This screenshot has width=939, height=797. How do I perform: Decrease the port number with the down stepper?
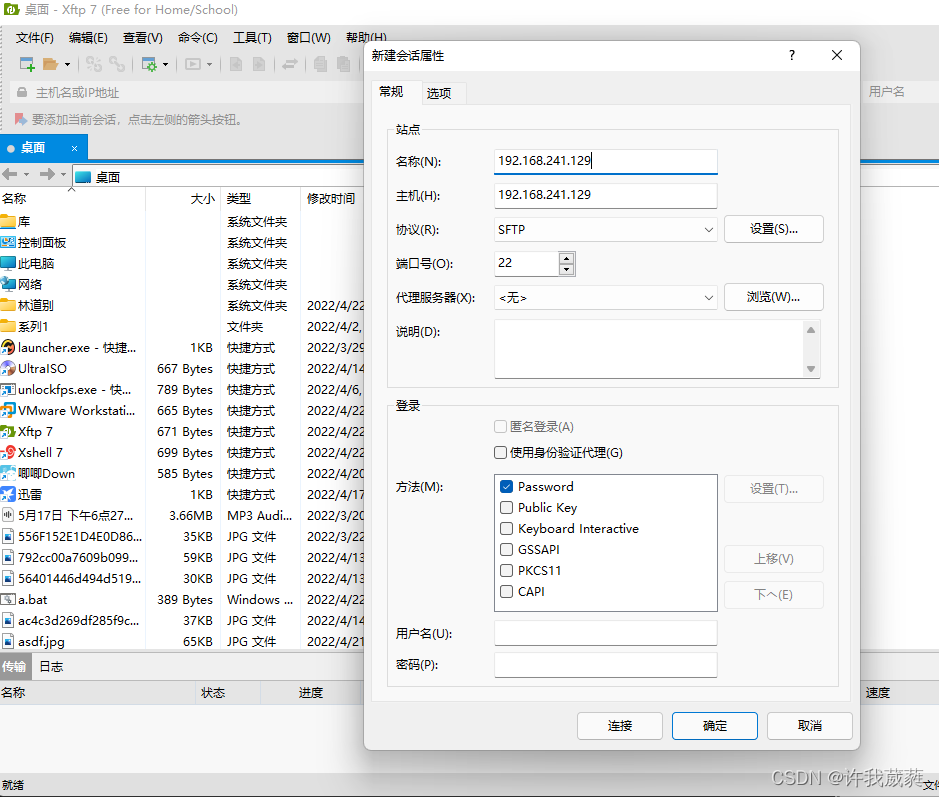(567, 269)
